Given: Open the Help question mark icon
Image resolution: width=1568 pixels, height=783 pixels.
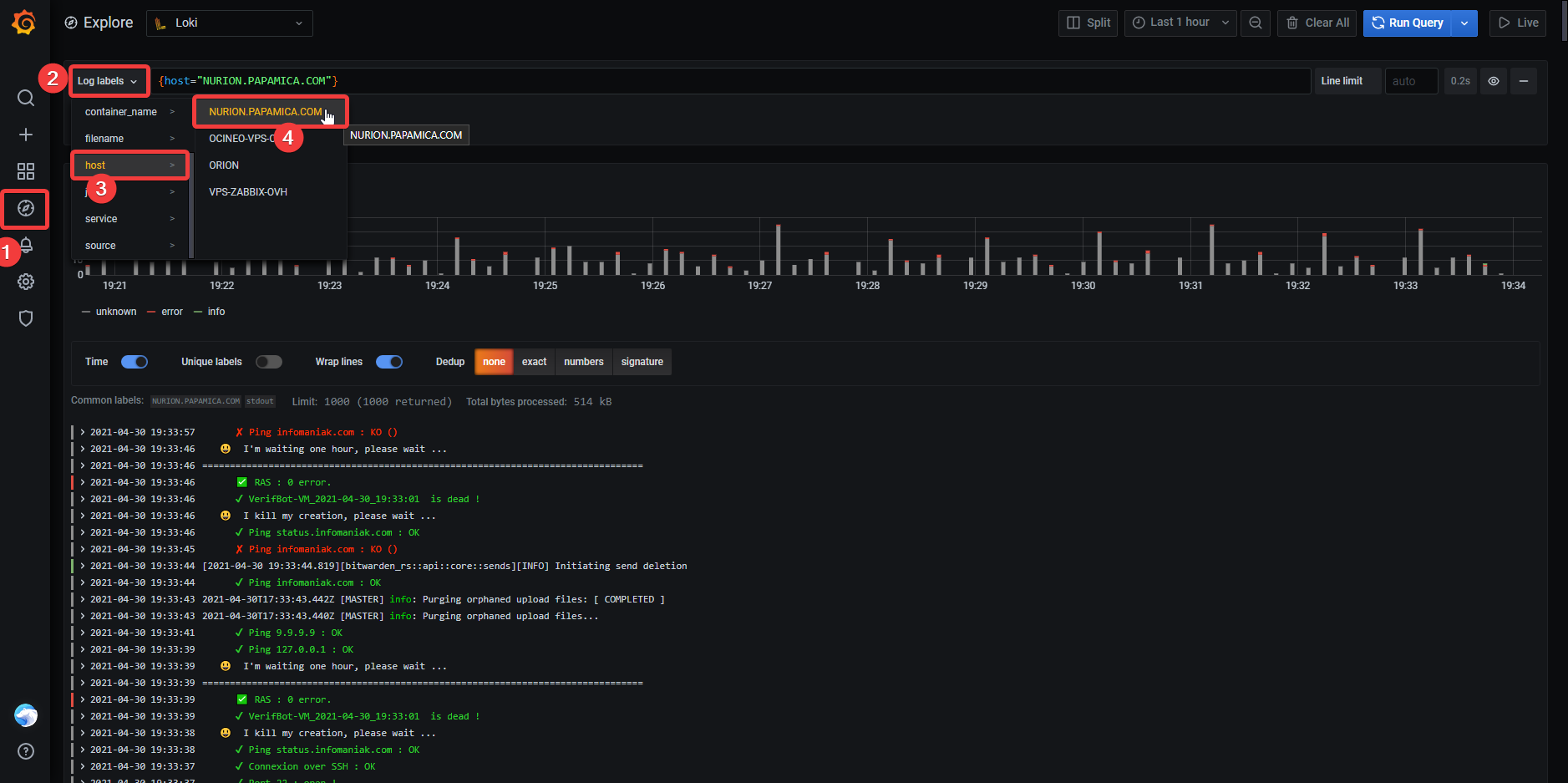Looking at the screenshot, I should point(26,751).
